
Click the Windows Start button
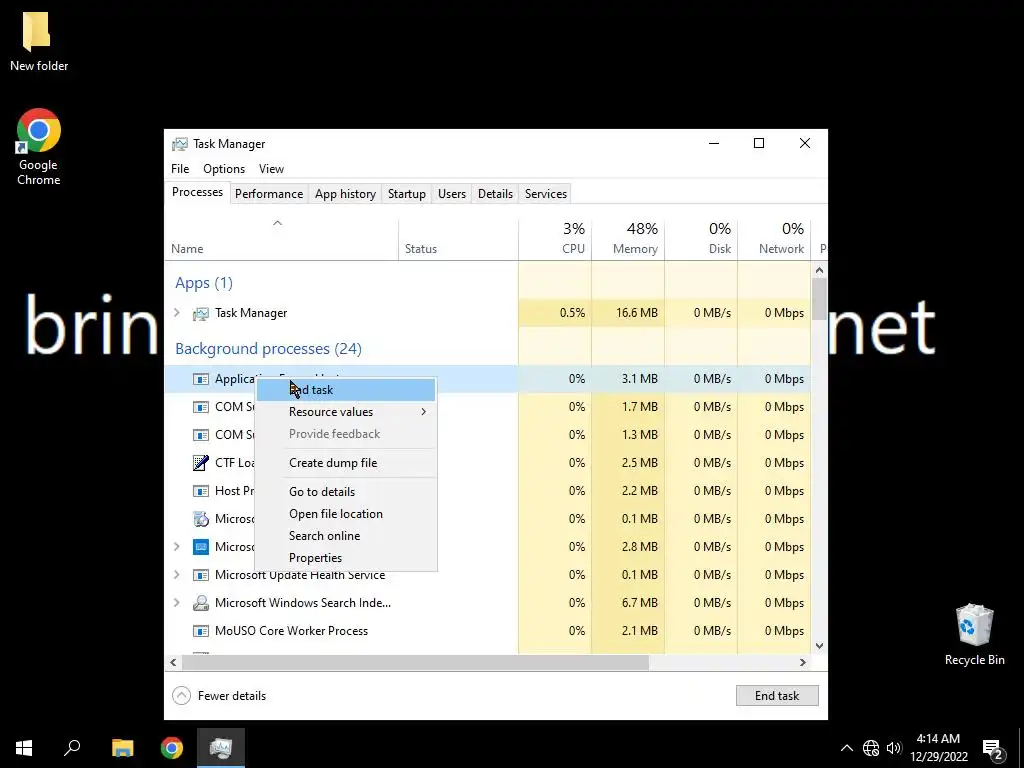click(24, 748)
